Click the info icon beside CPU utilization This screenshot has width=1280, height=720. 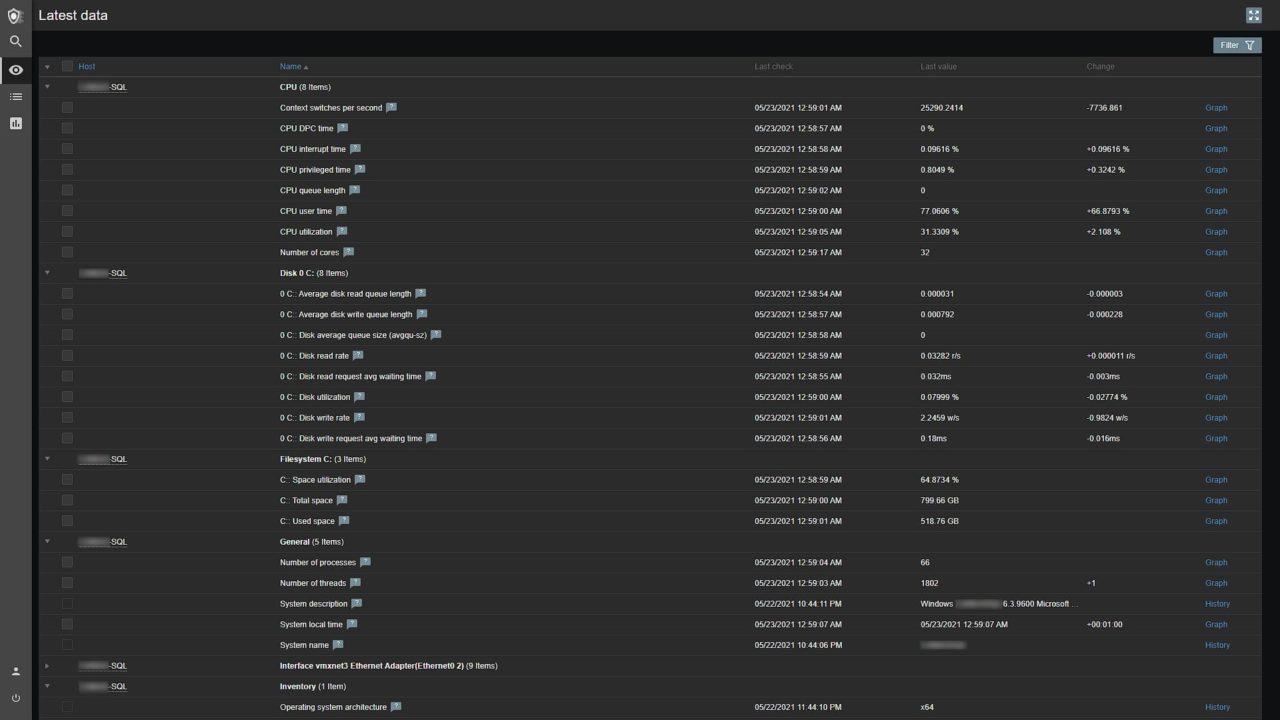[342, 231]
